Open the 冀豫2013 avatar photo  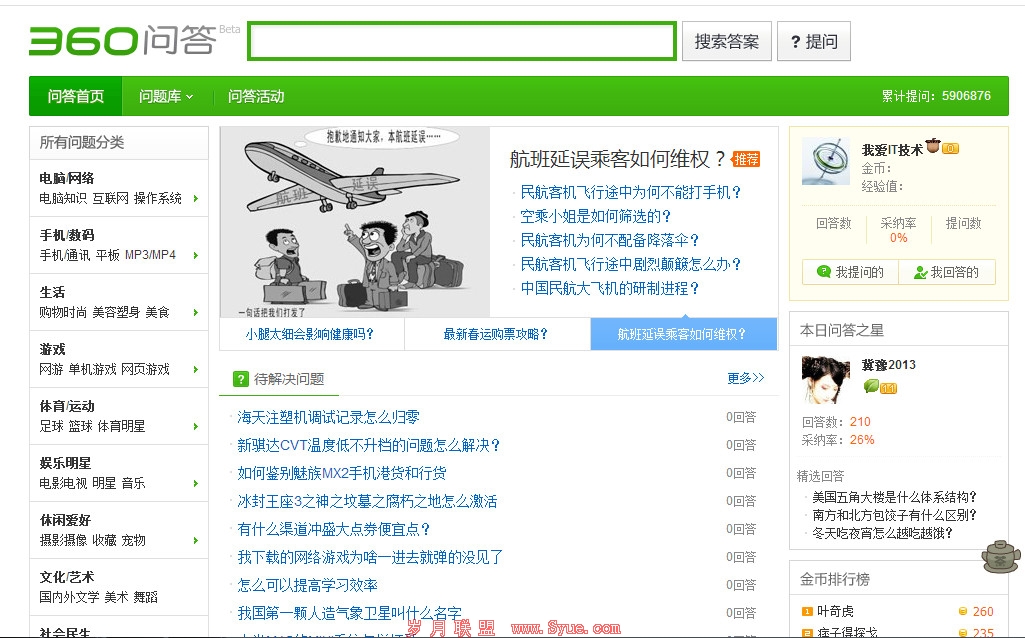coord(826,379)
